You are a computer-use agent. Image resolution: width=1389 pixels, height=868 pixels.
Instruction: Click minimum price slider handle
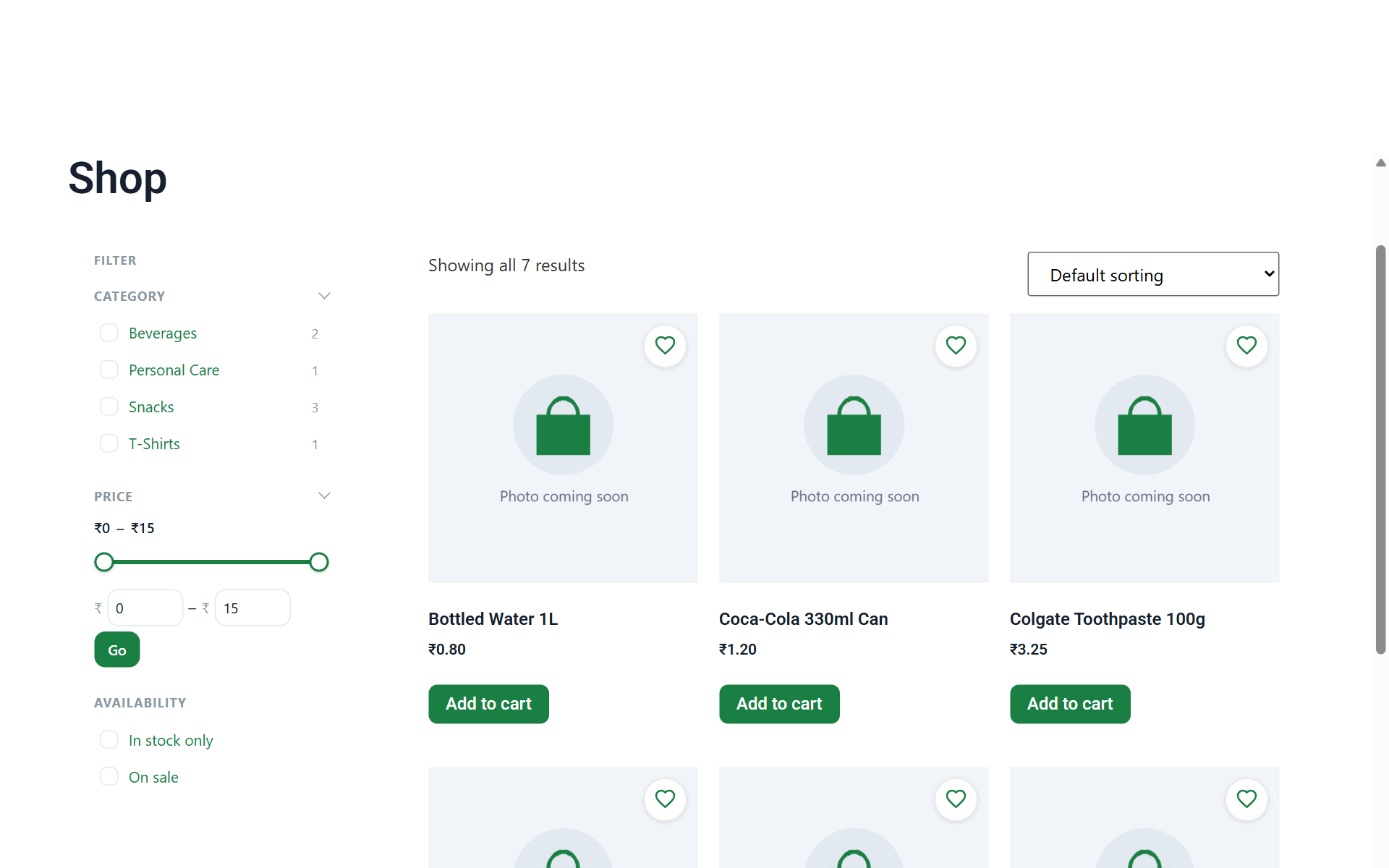(104, 562)
